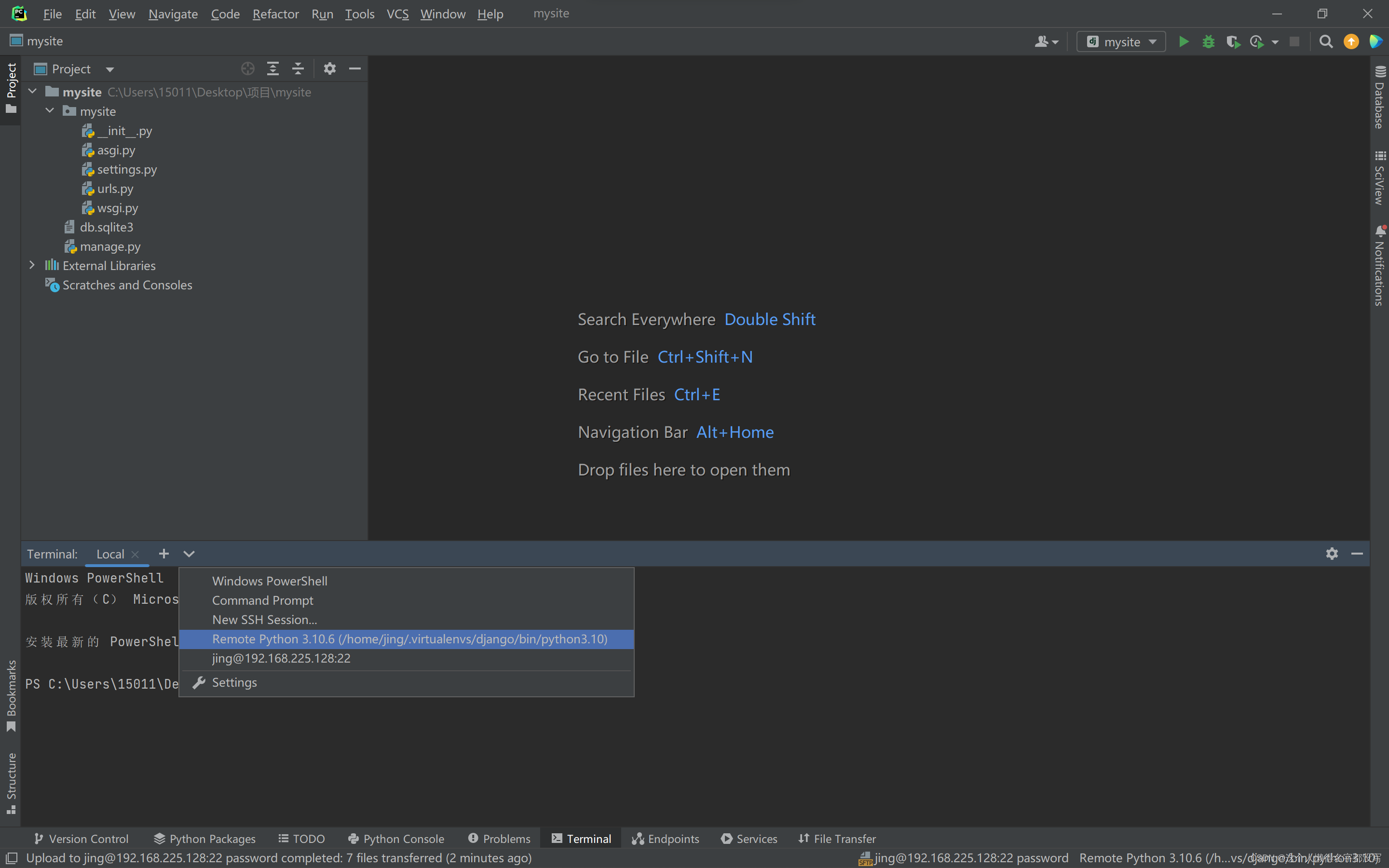Open the Refactor menu
The width and height of the screenshot is (1389, 868).
point(275,14)
